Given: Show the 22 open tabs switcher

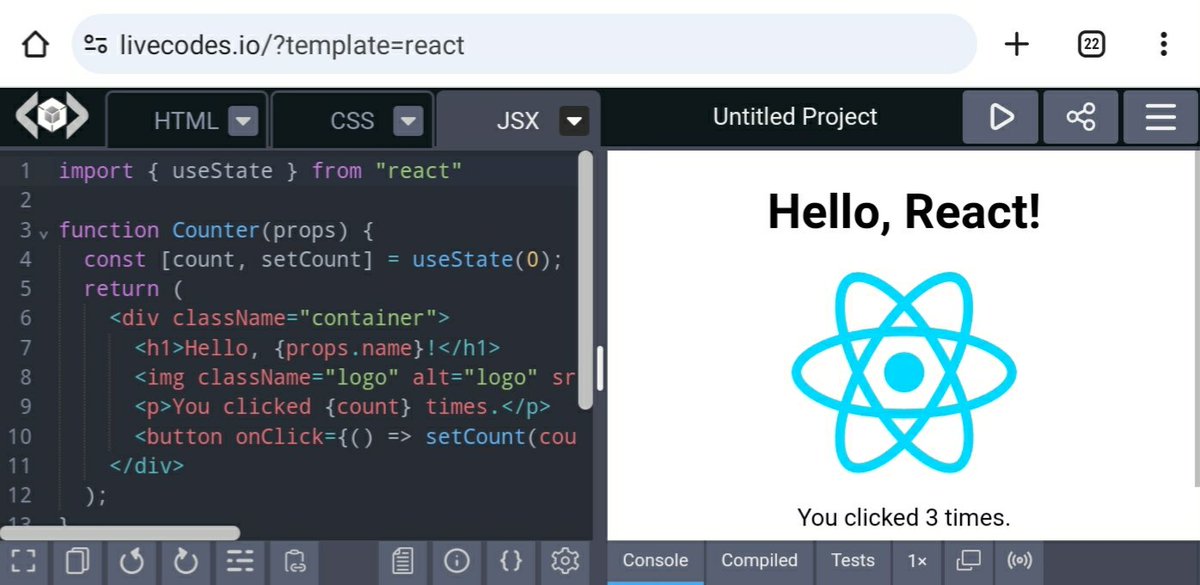Looking at the screenshot, I should pos(1091,44).
